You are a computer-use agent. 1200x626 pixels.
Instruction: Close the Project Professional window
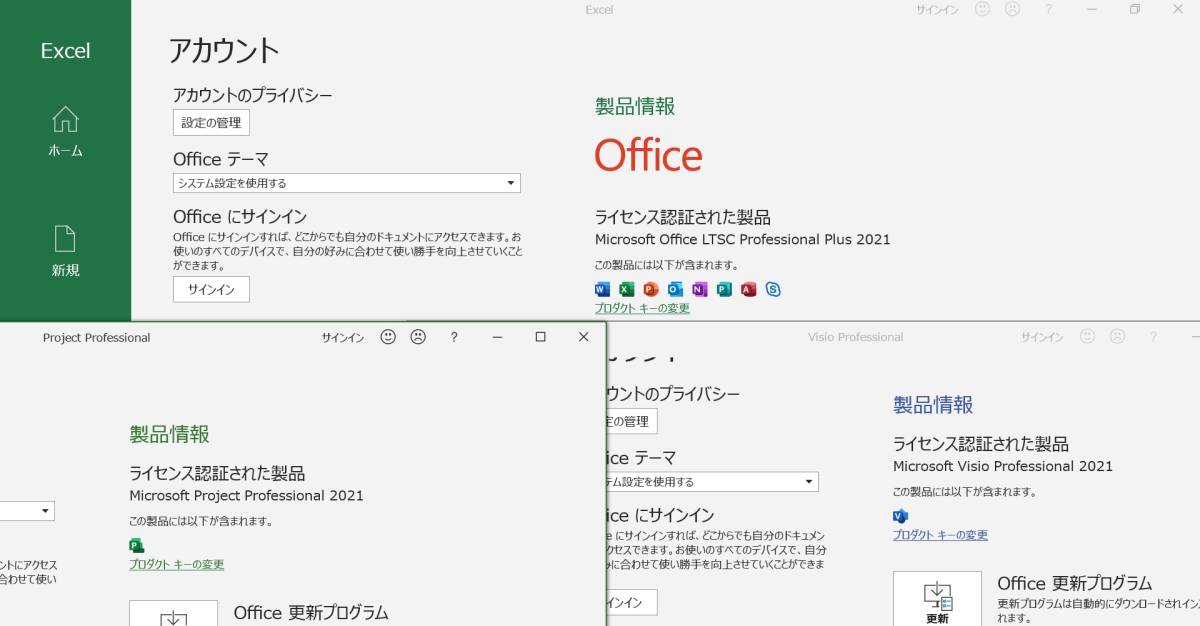pyautogui.click(x=584, y=337)
